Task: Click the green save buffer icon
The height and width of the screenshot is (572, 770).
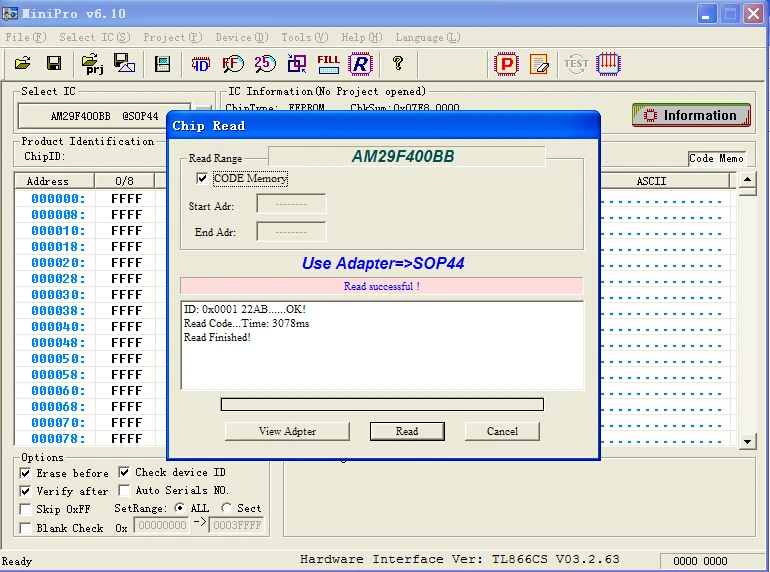Action: click(162, 64)
